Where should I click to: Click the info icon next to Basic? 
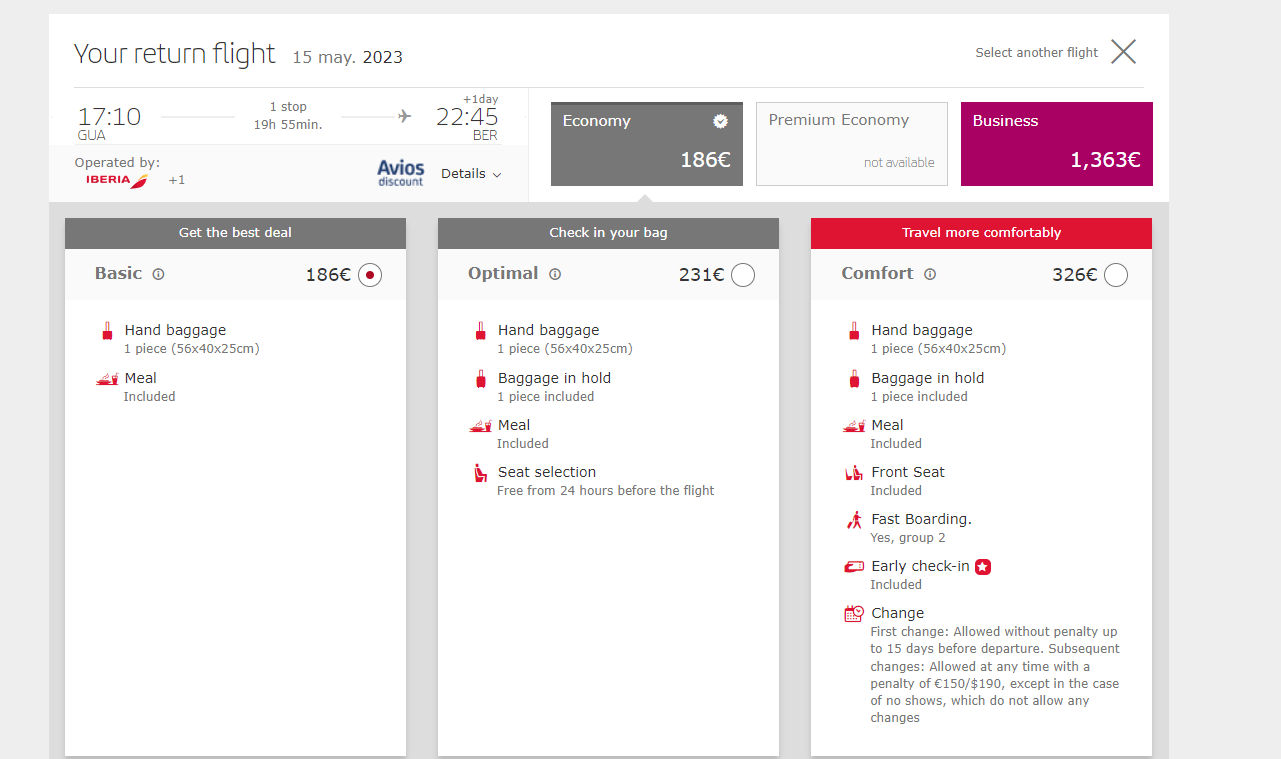[x=158, y=274]
